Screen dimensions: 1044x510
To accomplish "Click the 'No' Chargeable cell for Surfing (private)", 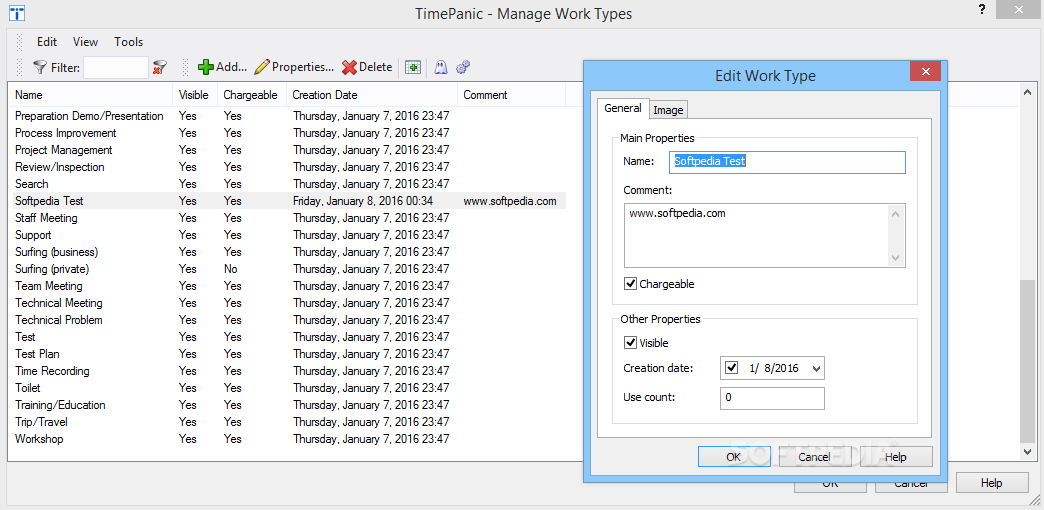I will point(230,269).
